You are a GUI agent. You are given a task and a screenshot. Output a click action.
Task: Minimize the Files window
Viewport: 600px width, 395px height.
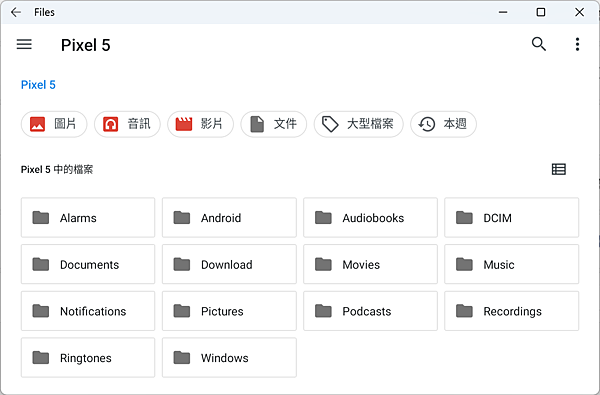[503, 12]
